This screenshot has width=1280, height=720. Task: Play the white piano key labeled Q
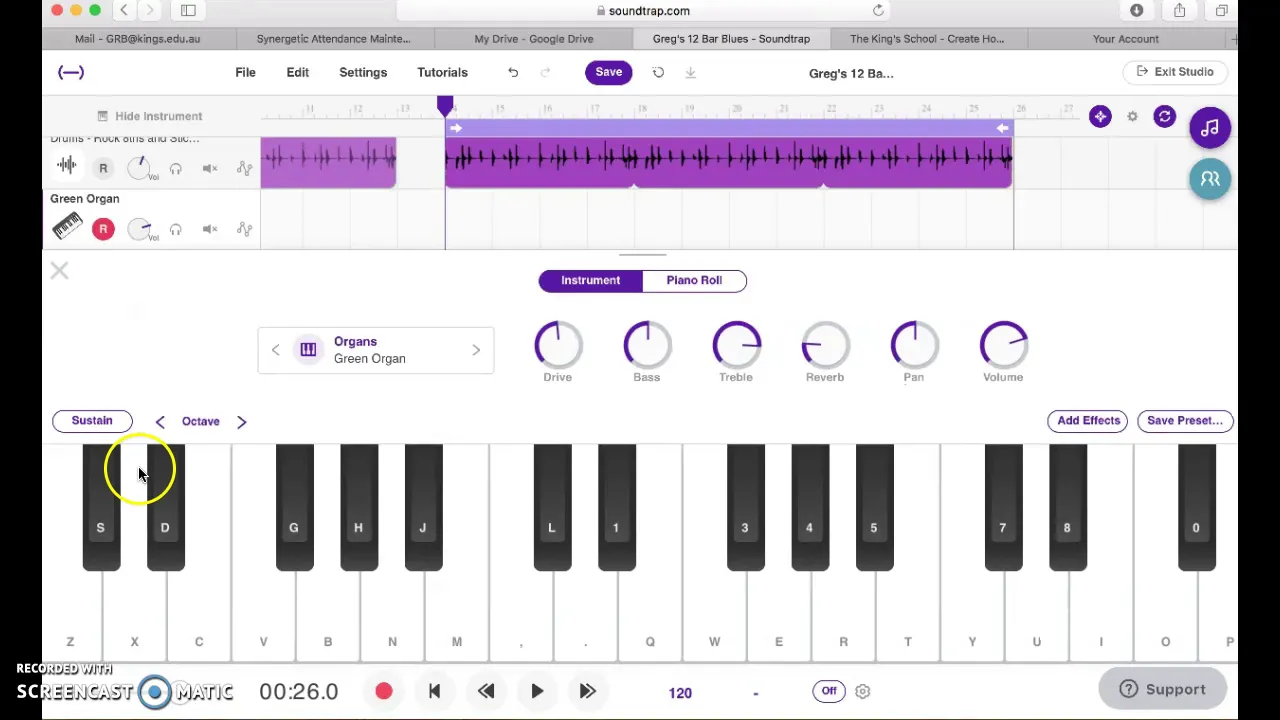click(650, 615)
